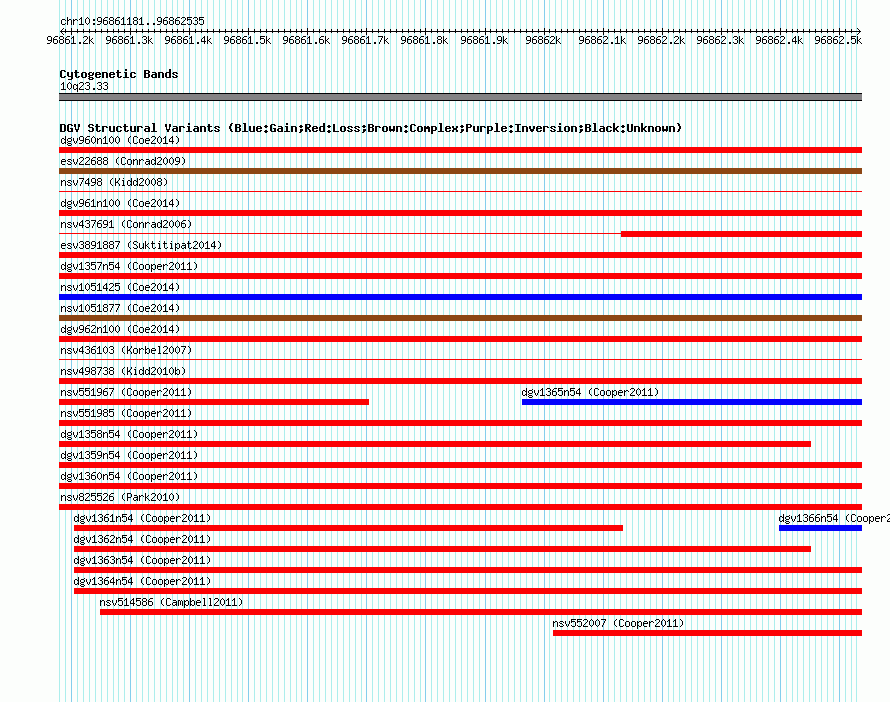Image resolution: width=890 pixels, height=702 pixels.
Task: Click the dgv1357n54 (Cooper2011) label
Action: tap(129, 266)
